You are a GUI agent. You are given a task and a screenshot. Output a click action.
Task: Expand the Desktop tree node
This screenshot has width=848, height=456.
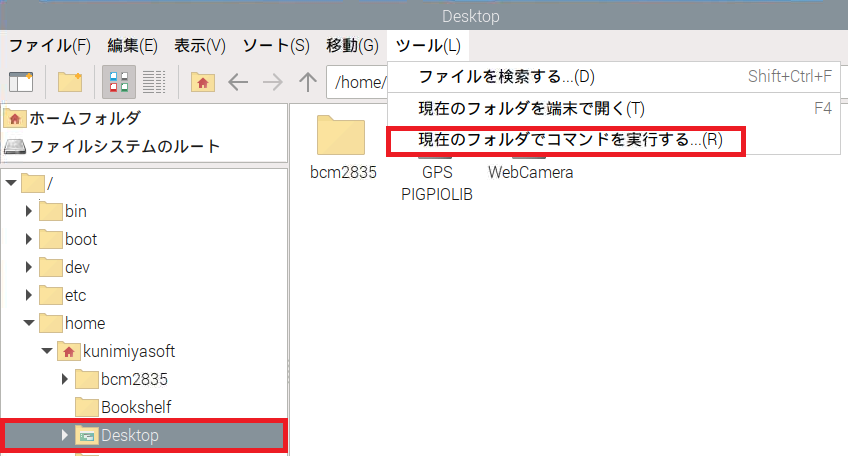click(65, 435)
